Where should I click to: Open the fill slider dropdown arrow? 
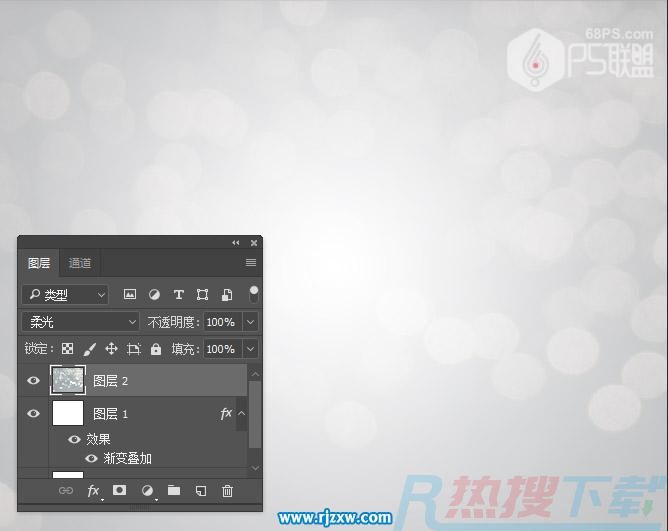coord(250,349)
